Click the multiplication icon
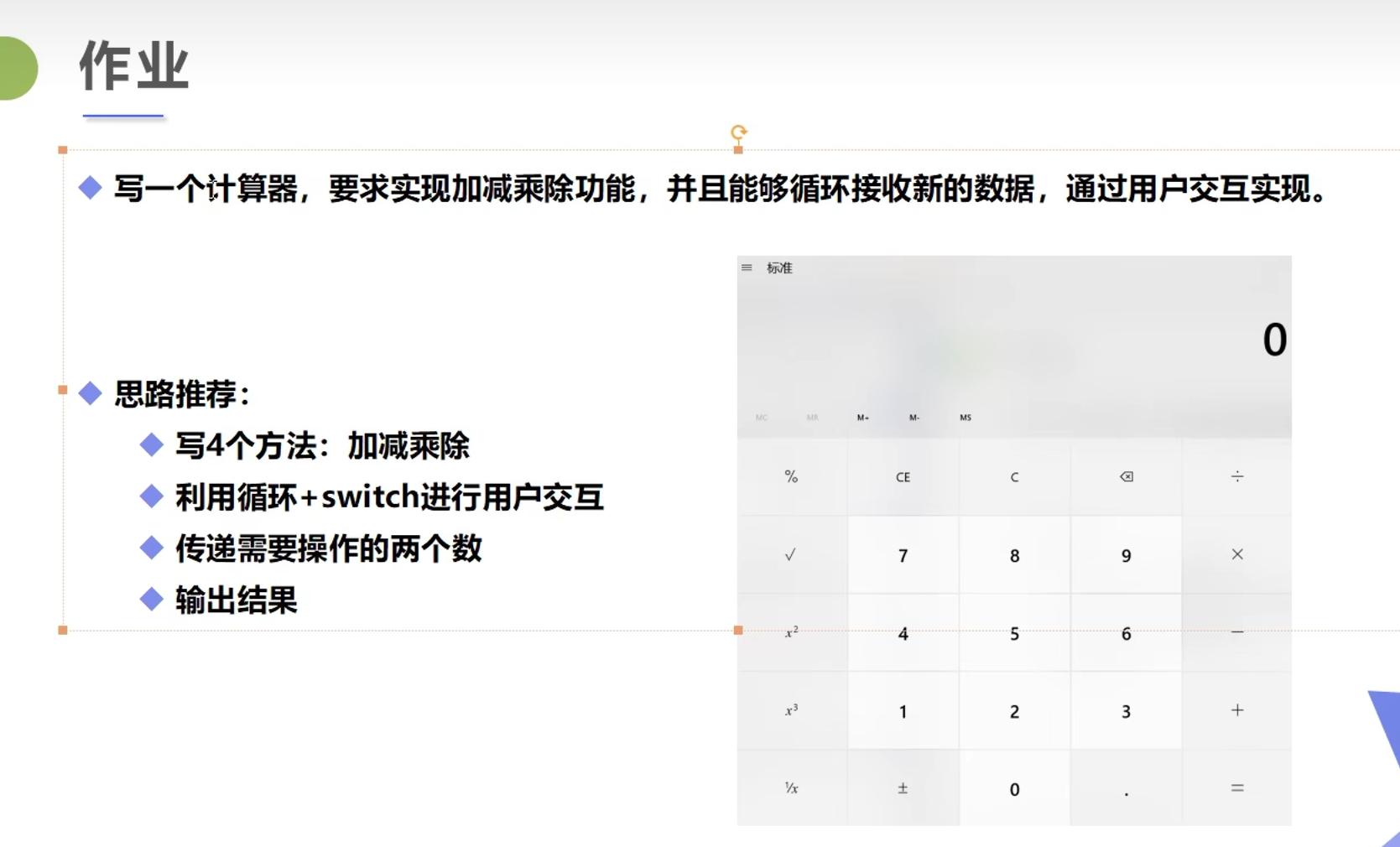This screenshot has height=847, width=1400. 1237,553
